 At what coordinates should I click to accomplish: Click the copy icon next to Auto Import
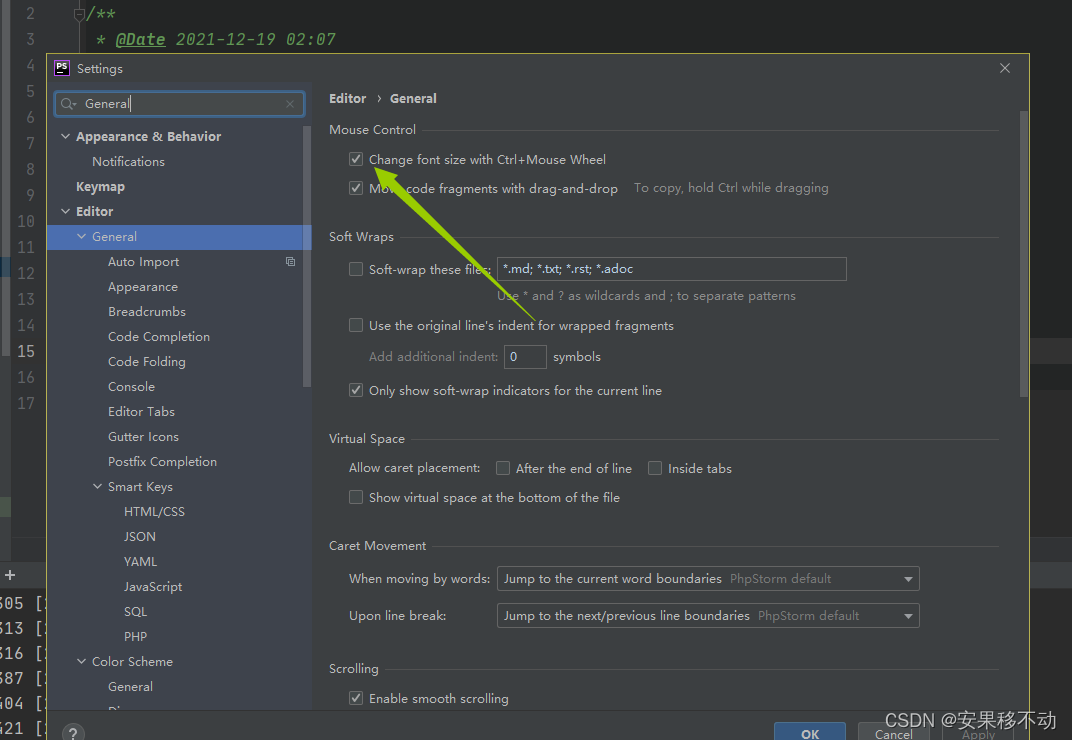pos(291,261)
